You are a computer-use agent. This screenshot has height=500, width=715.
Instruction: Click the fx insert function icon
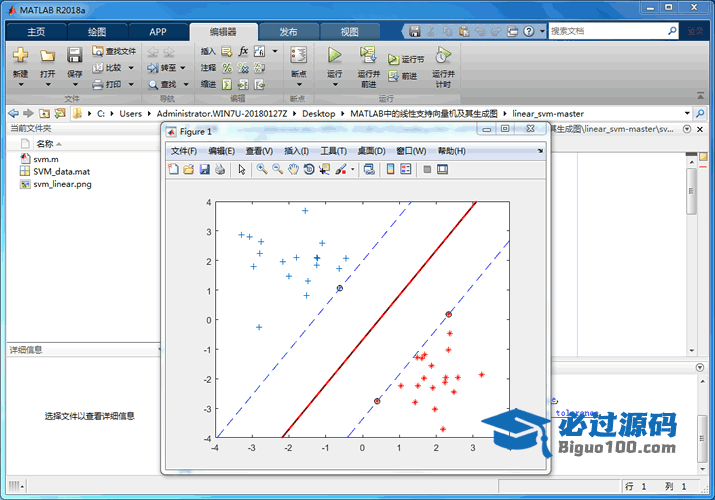244,51
